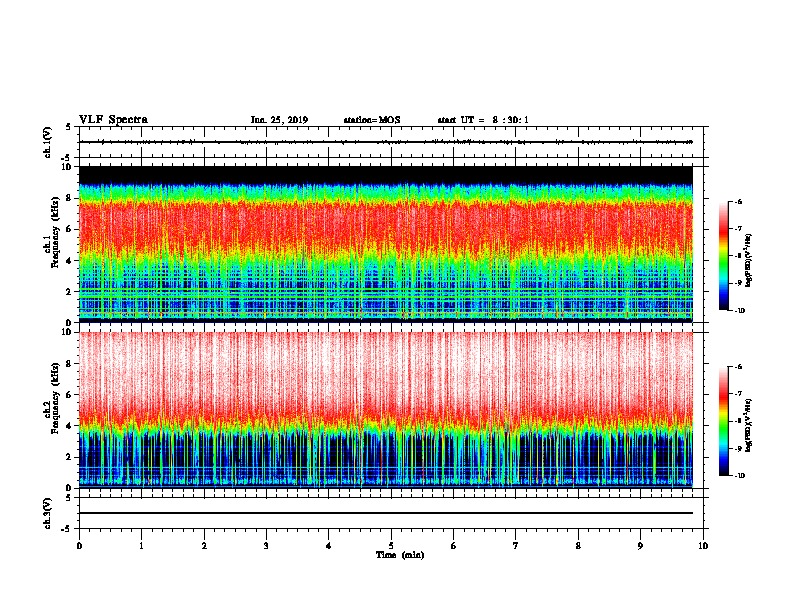The height and width of the screenshot is (612, 792).
Task: Click time axis tick label "0"
Action: [x=79, y=546]
